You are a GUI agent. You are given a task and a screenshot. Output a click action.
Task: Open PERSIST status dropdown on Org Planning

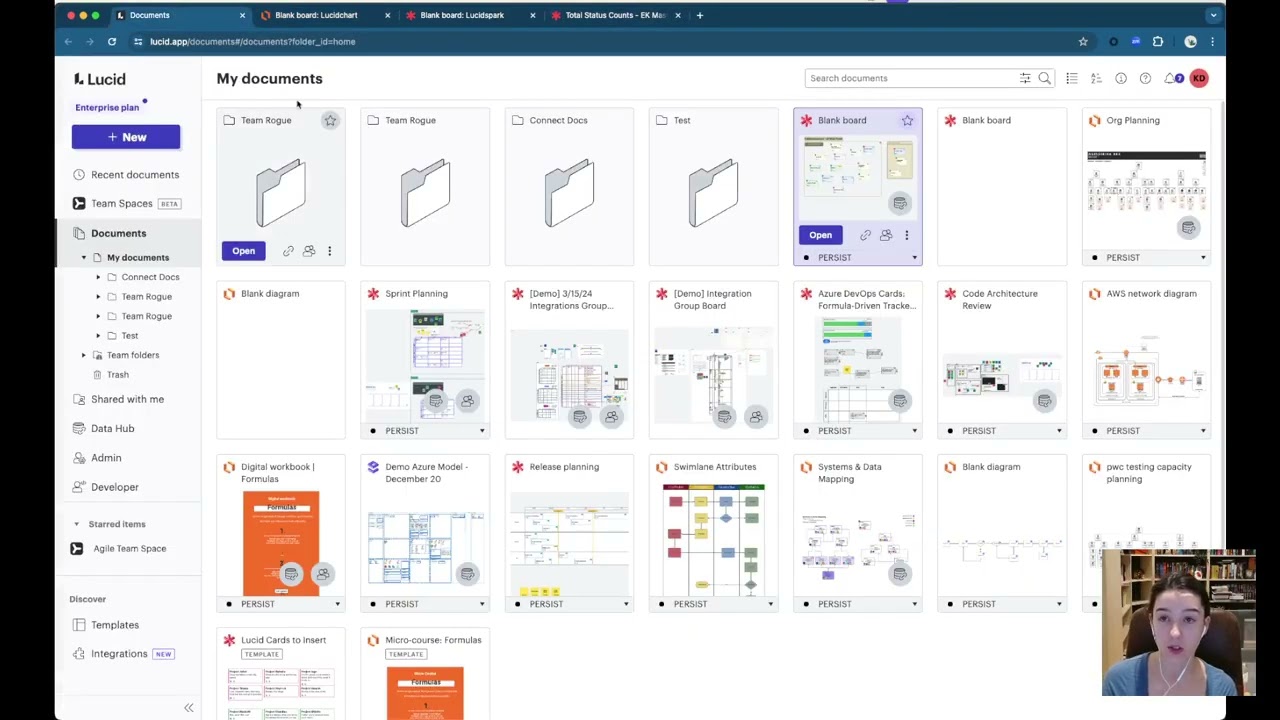tap(1203, 258)
